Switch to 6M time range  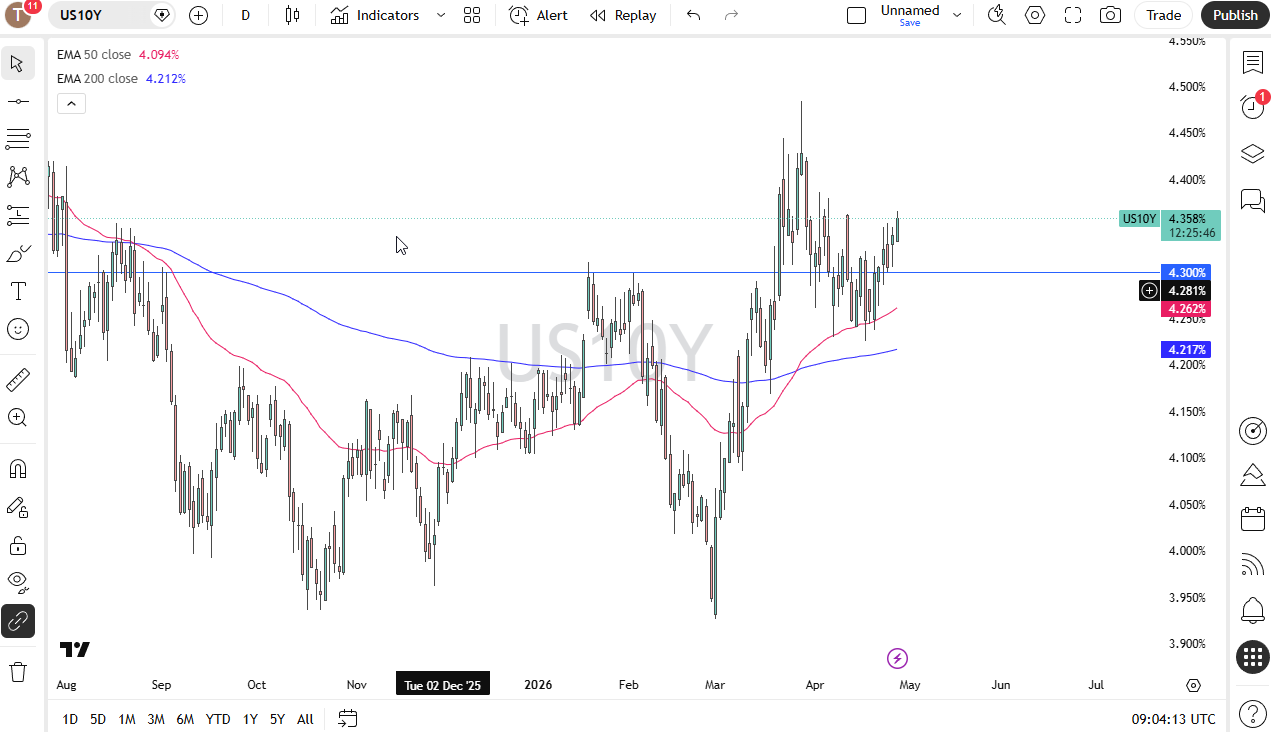tap(185, 719)
